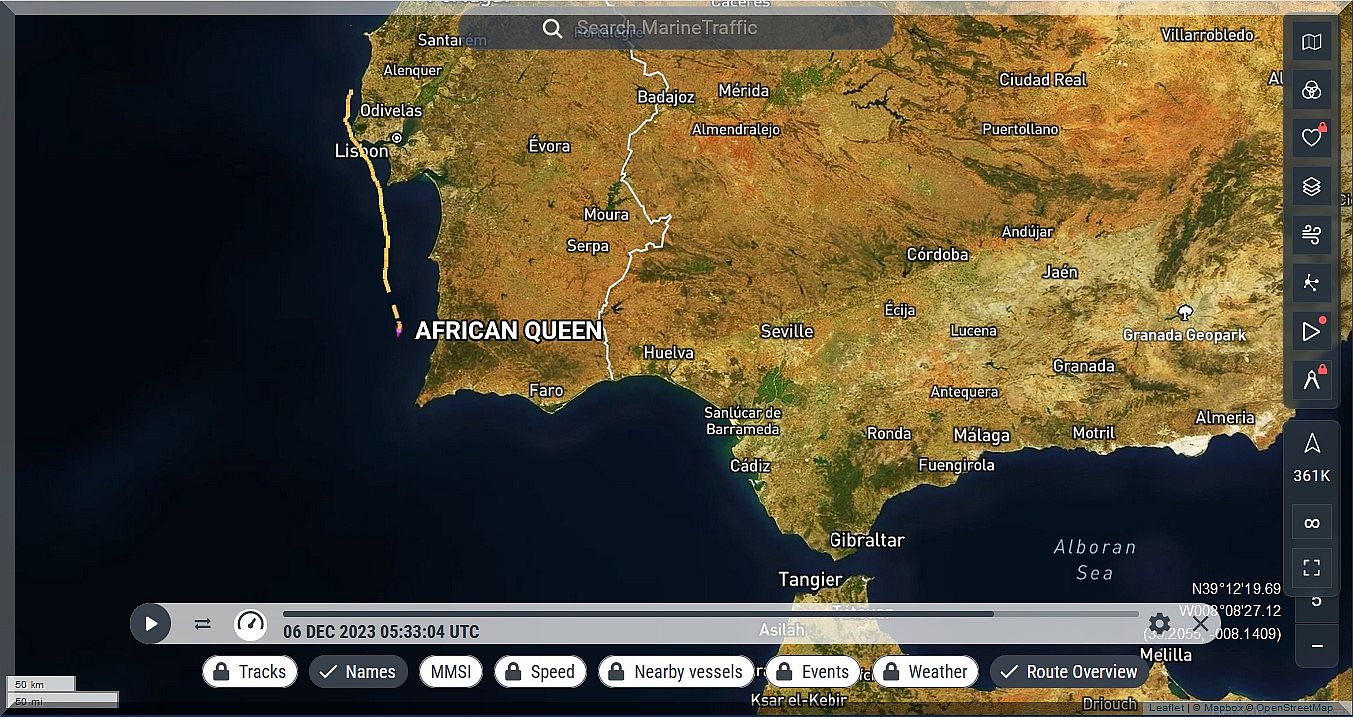
Task: Zoom out the map with minus button
Action: 1316,647
